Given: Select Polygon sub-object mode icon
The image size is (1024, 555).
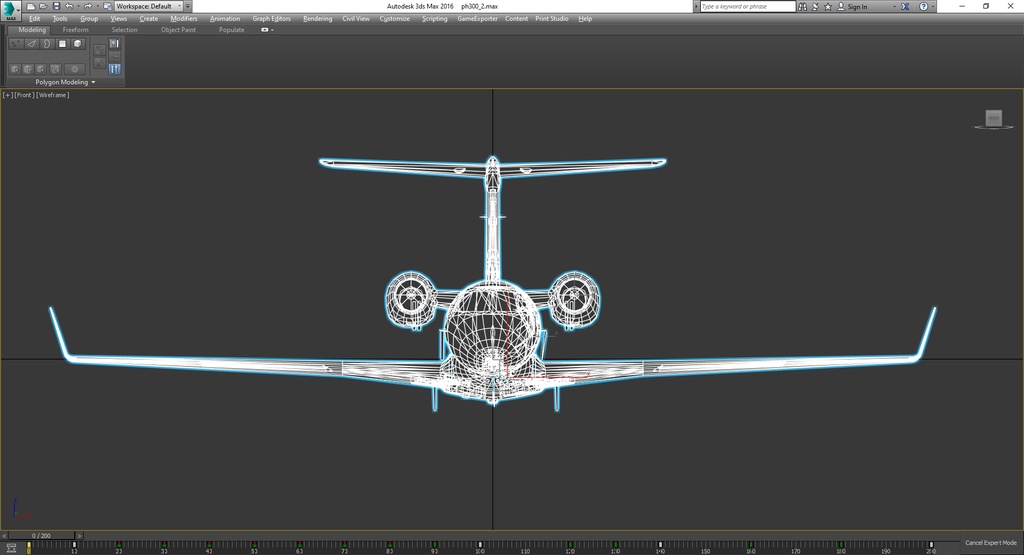Looking at the screenshot, I should pos(62,44).
